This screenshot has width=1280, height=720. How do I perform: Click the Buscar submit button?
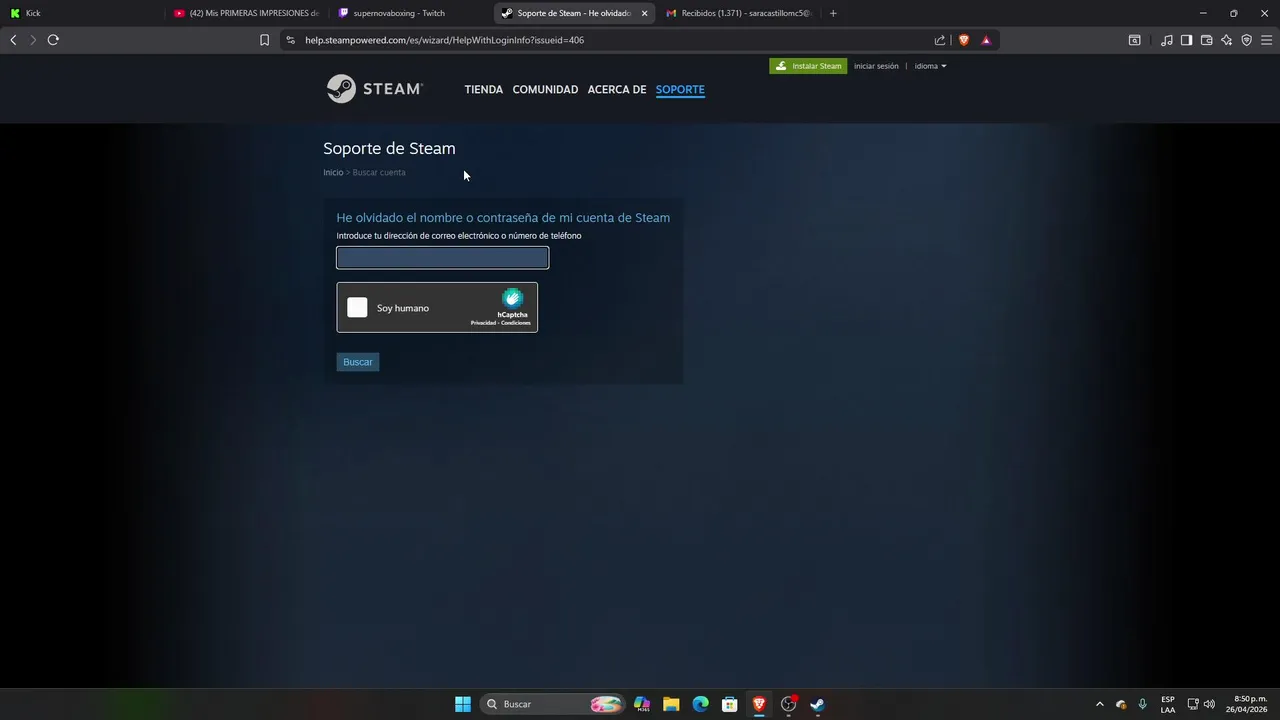357,362
